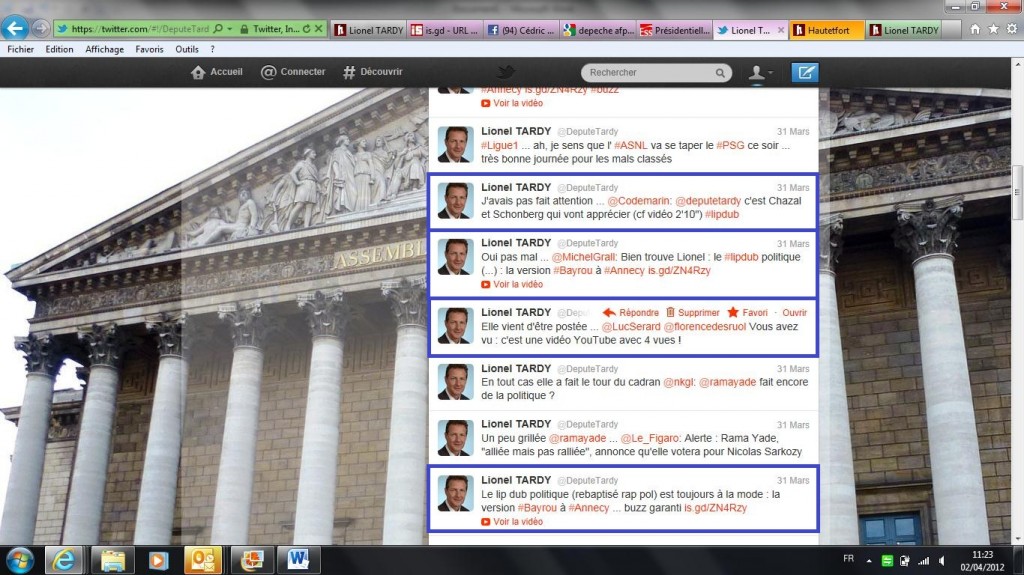Open the #ASNL hashtag
Viewport: 1024px width, 575px height.
[x=630, y=145]
